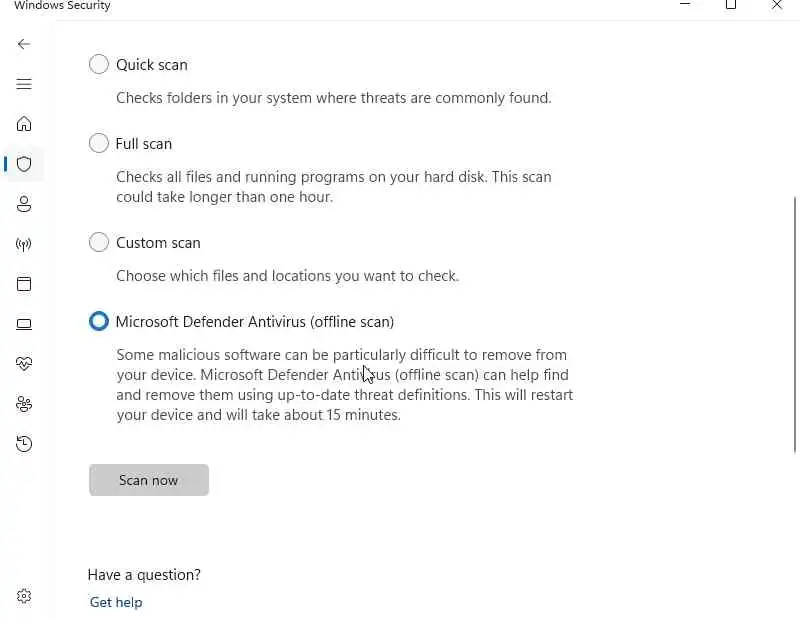Image resolution: width=800 pixels, height=620 pixels.
Task: Open Protection history clock icon
Action: [24, 443]
